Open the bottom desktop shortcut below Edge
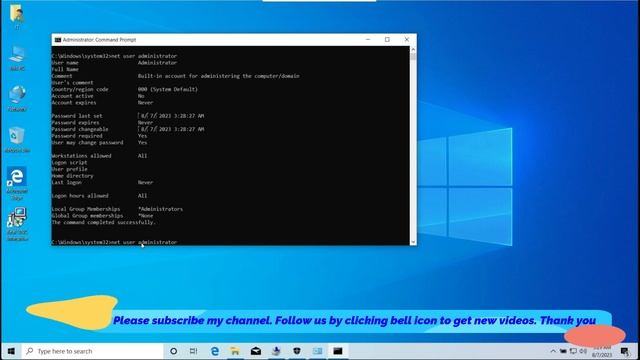The width and height of the screenshot is (640, 360). (17, 224)
